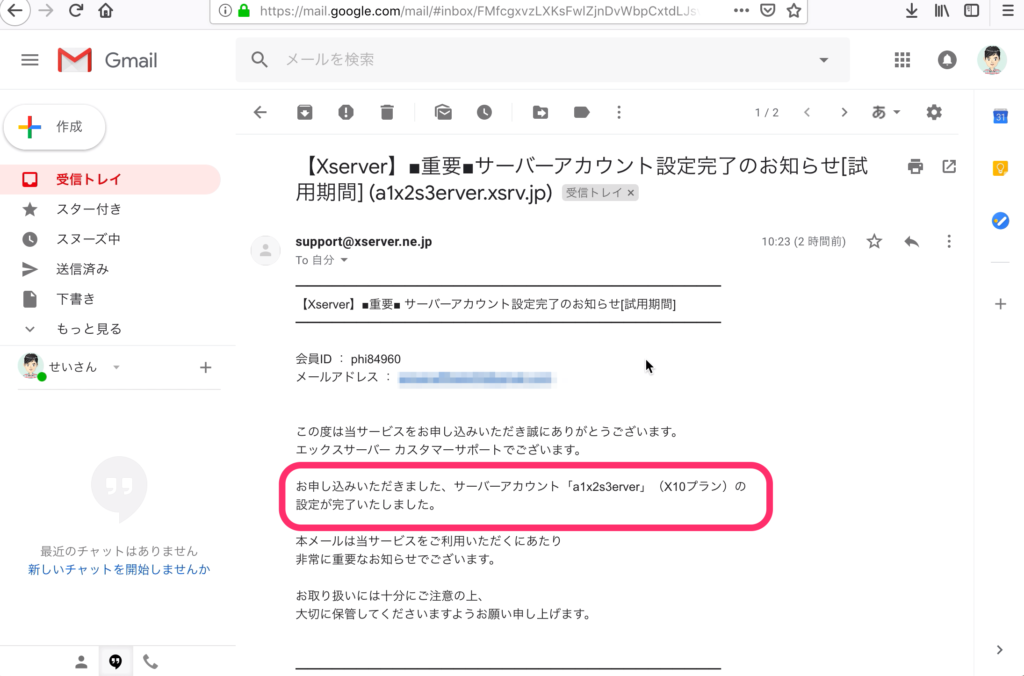Archive the Xserver email
The height and width of the screenshot is (676, 1024).
click(x=305, y=112)
